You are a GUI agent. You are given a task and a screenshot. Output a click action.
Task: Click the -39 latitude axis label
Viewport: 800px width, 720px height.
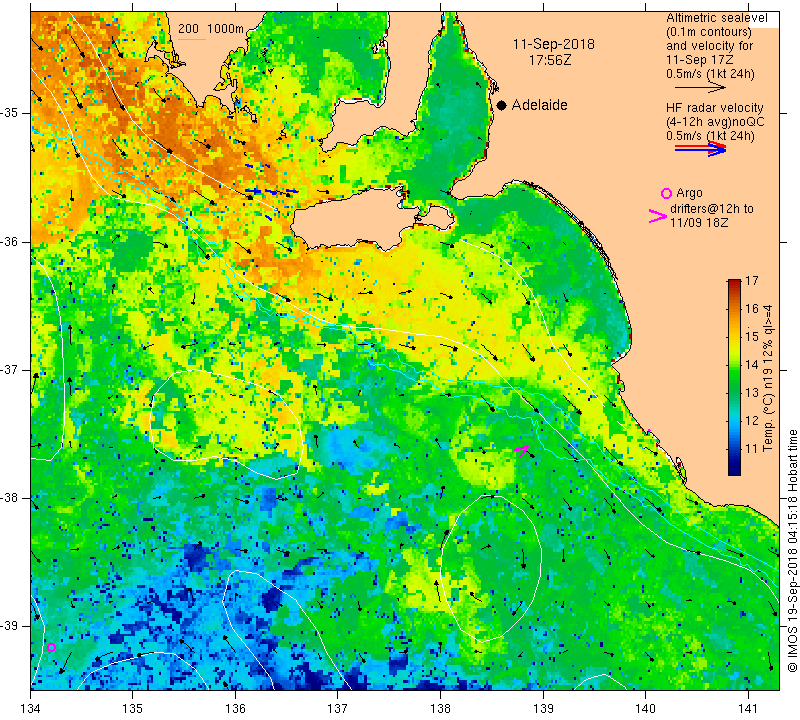point(13,626)
